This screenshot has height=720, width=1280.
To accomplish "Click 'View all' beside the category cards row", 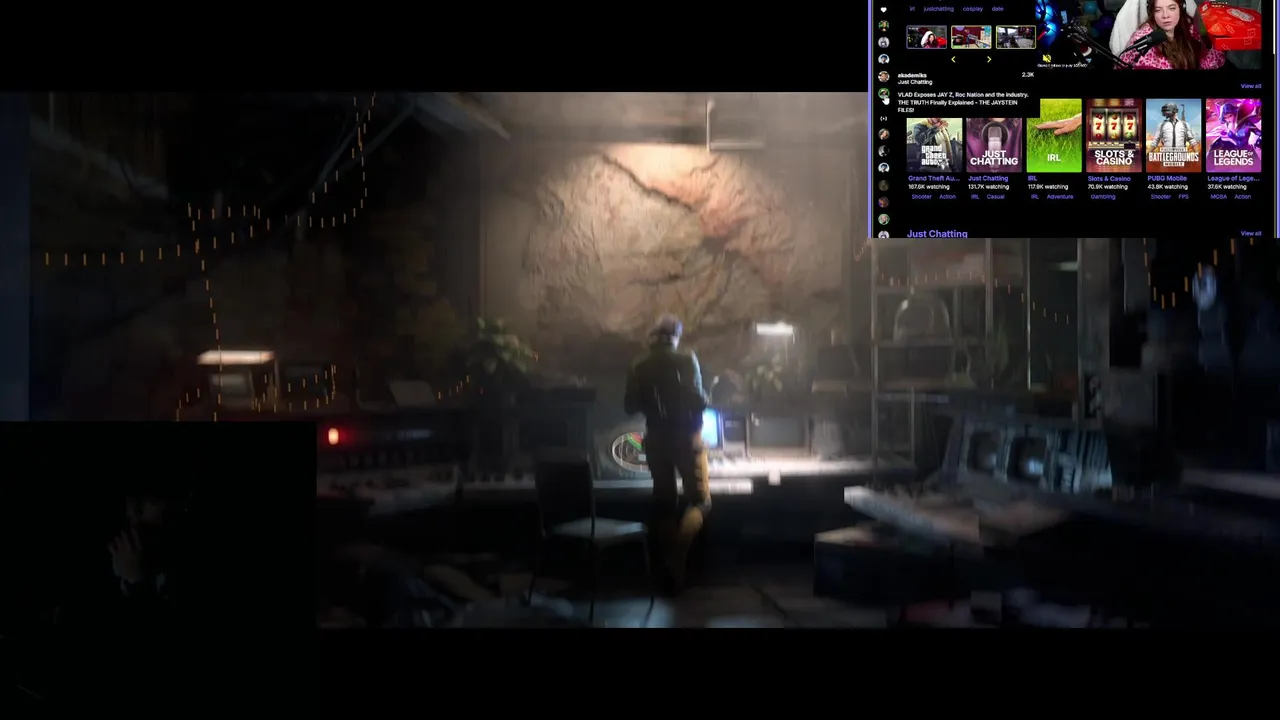I will pos(1251,86).
